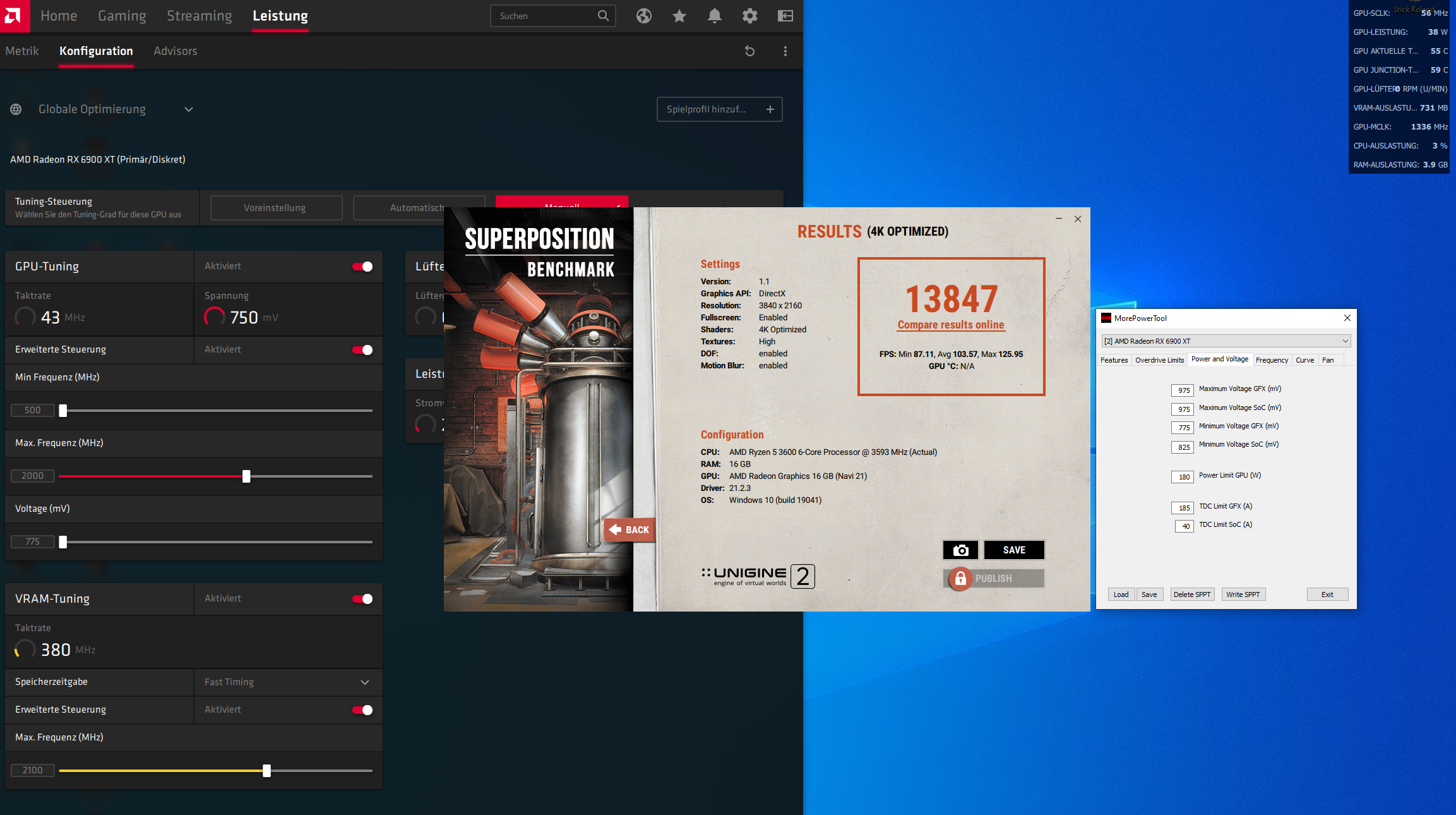The width and height of the screenshot is (1456, 815).
Task: Click the AMD logo icon
Action: tap(14, 15)
